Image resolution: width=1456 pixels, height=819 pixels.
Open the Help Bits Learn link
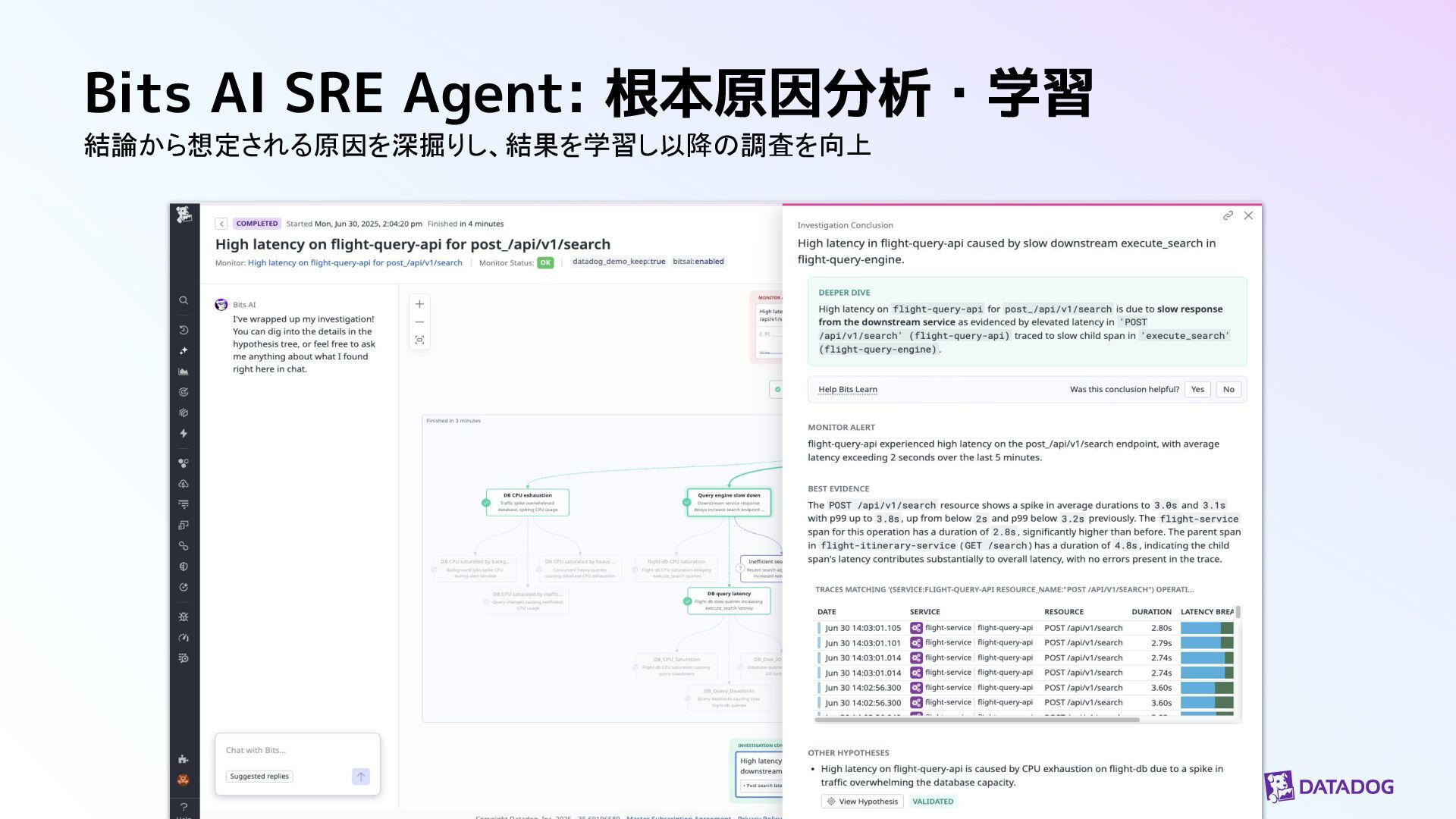(848, 390)
